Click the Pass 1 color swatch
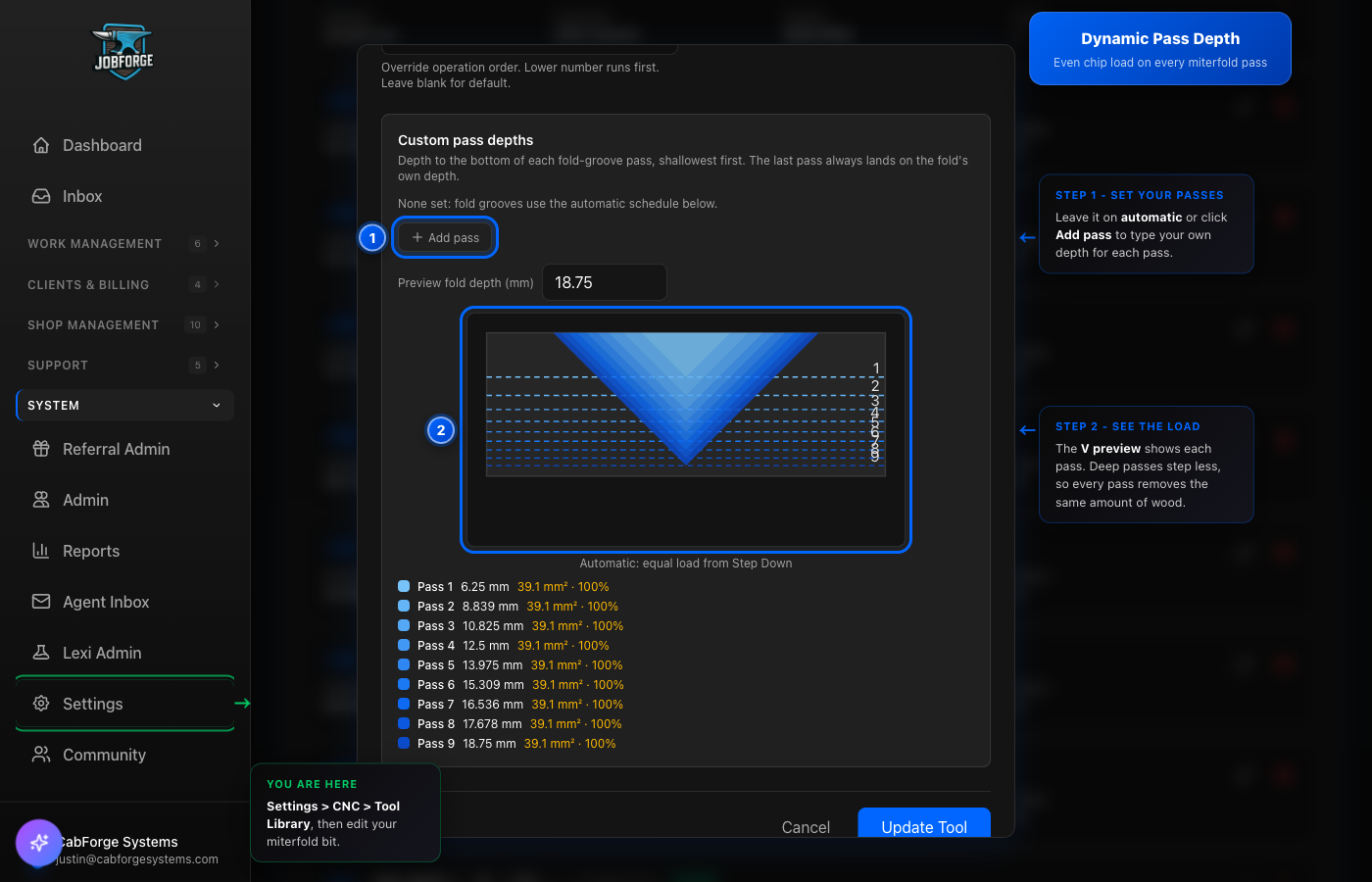Image resolution: width=1372 pixels, height=882 pixels. point(404,586)
